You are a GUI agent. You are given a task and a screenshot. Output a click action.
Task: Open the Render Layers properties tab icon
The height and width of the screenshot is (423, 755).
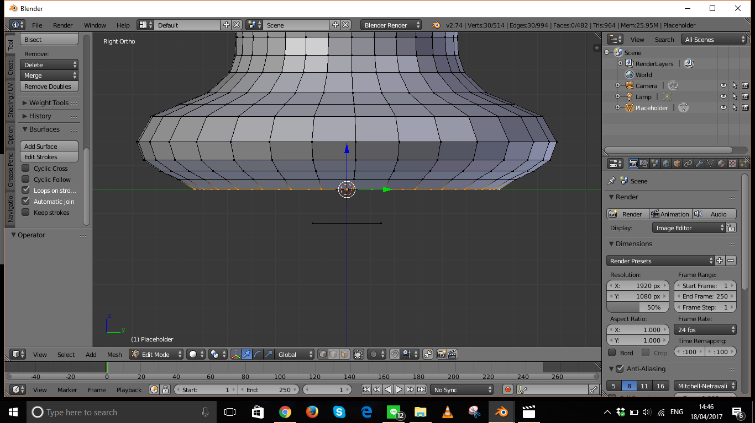(x=644, y=164)
